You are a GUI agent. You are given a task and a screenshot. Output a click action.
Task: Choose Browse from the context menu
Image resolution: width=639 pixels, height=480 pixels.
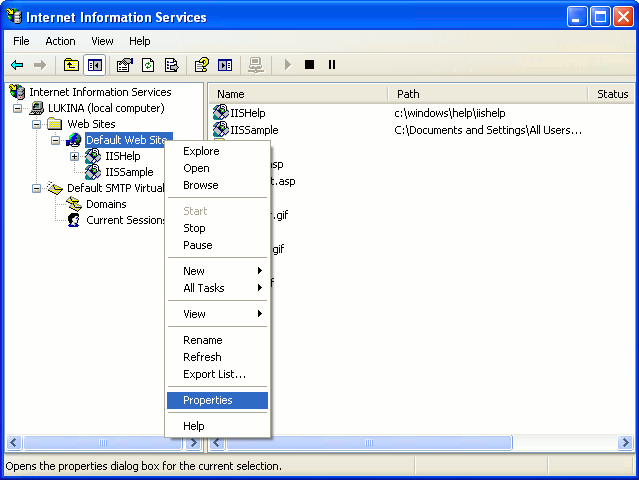click(x=217, y=185)
